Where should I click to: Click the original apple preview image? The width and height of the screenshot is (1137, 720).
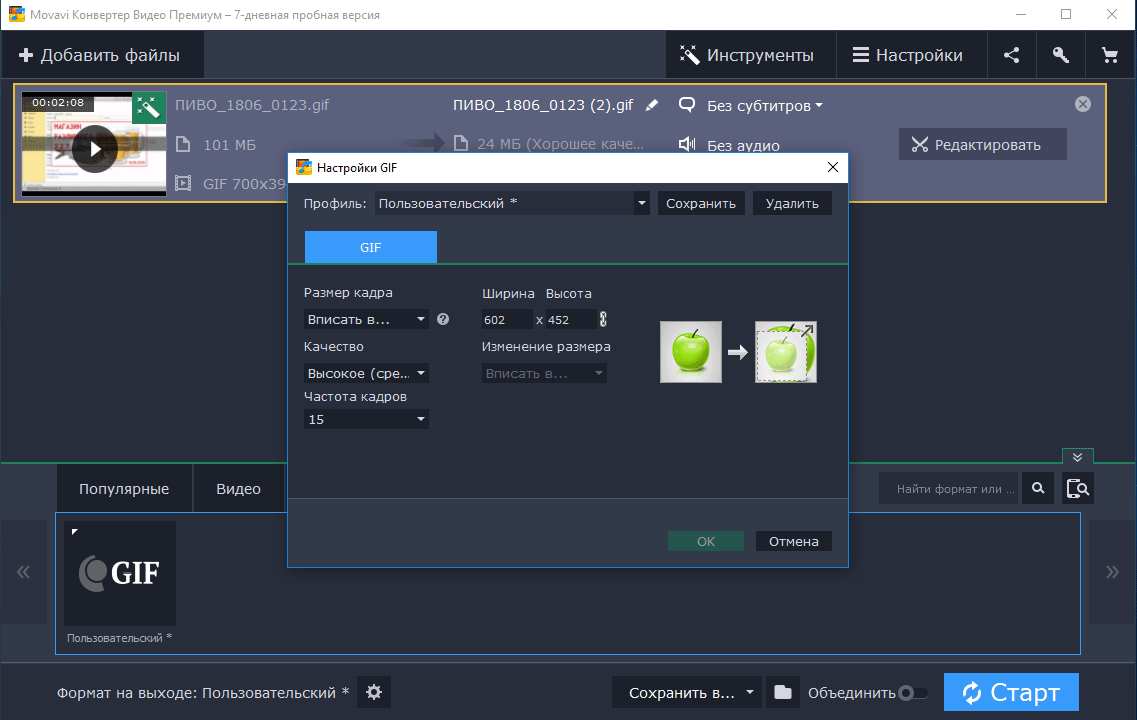[x=691, y=352]
